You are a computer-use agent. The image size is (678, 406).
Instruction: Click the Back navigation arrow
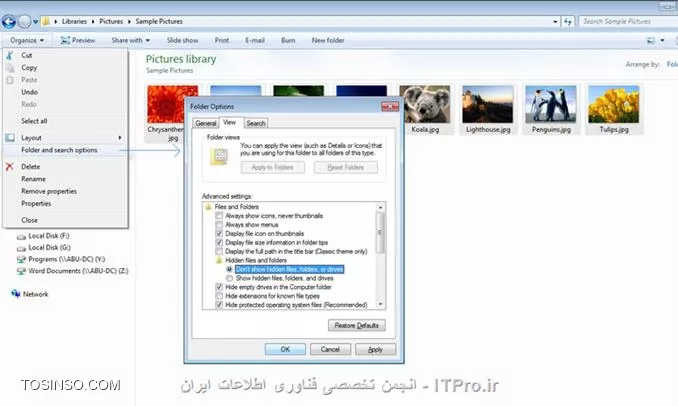(x=9, y=21)
